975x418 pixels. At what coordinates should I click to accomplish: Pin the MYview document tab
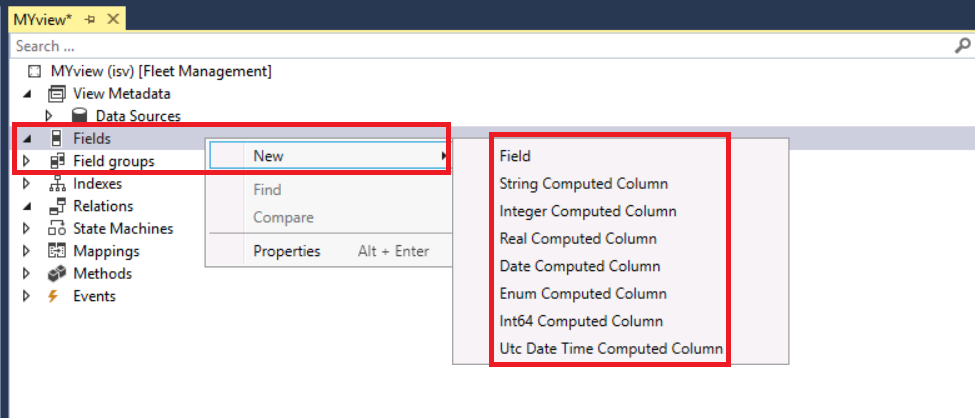[90, 20]
